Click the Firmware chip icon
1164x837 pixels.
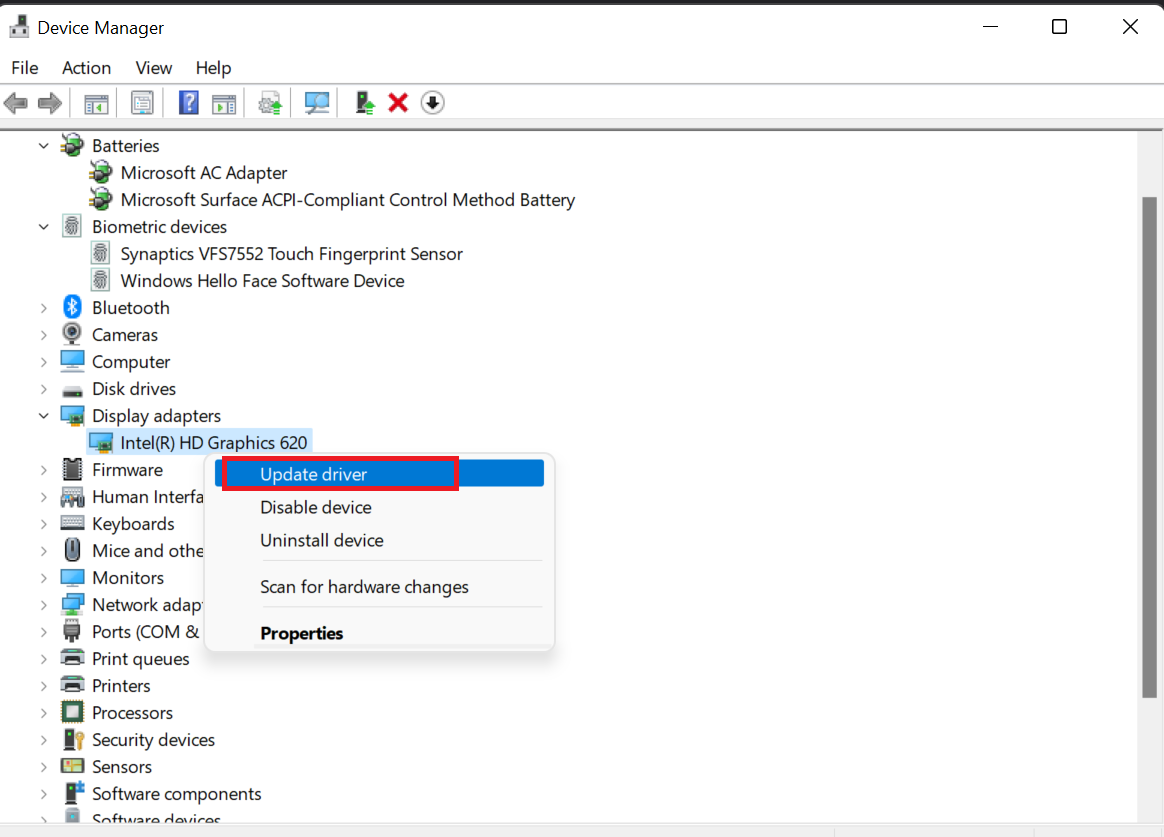[72, 469]
